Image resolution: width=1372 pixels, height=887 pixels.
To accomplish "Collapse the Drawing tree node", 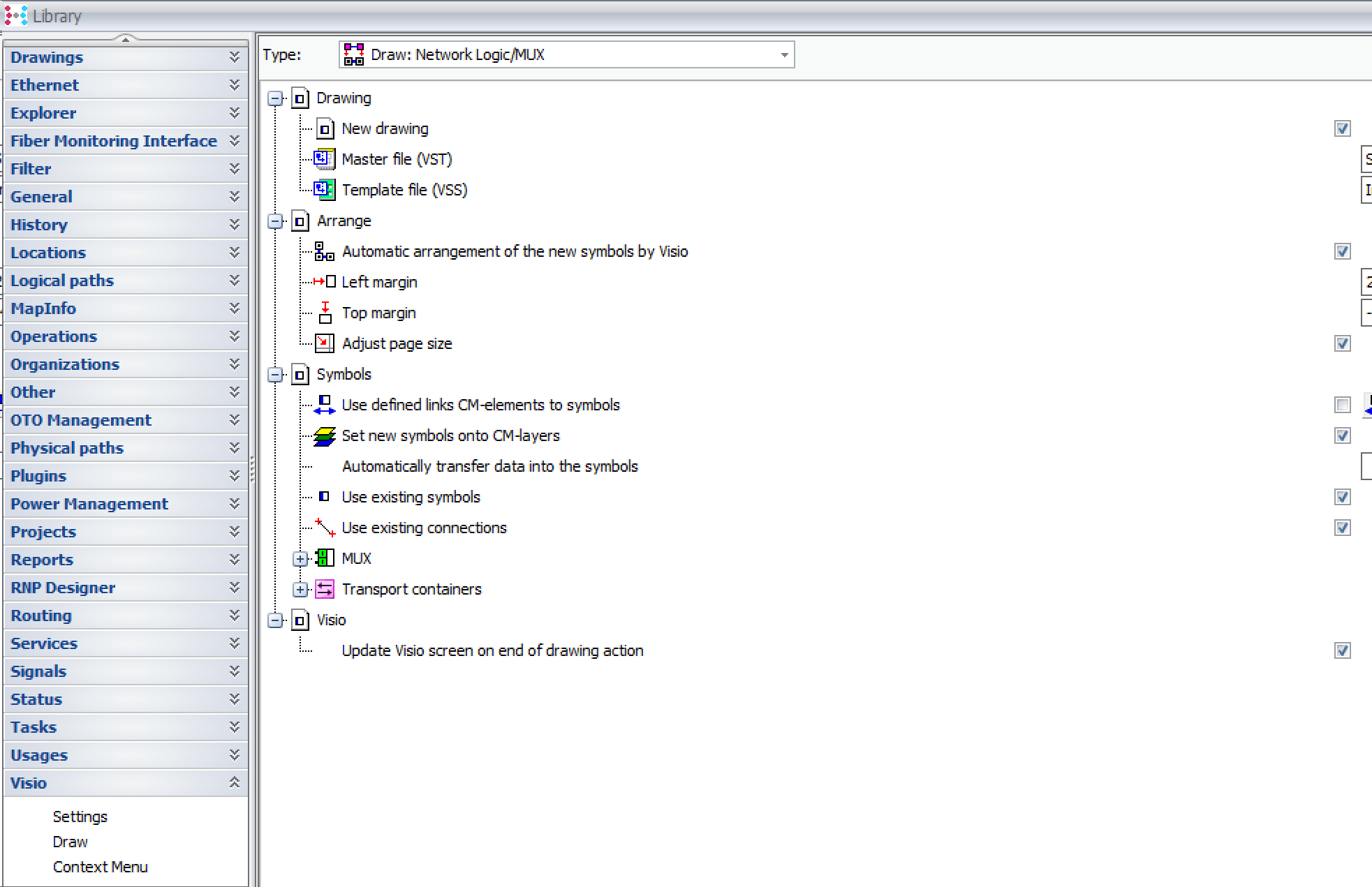I will coord(276,98).
